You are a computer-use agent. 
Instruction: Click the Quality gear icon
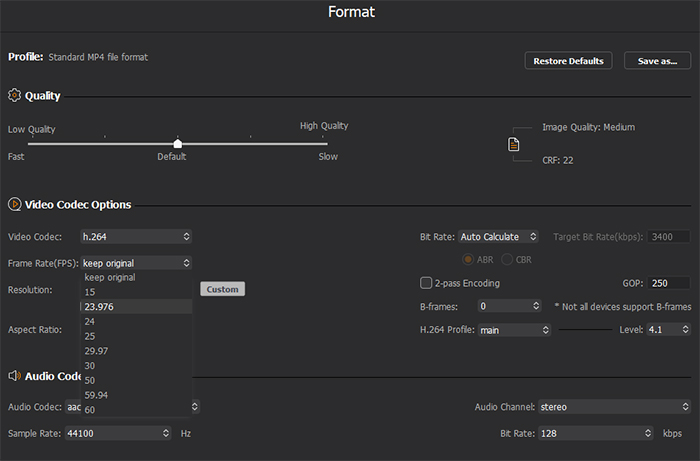[x=14, y=95]
